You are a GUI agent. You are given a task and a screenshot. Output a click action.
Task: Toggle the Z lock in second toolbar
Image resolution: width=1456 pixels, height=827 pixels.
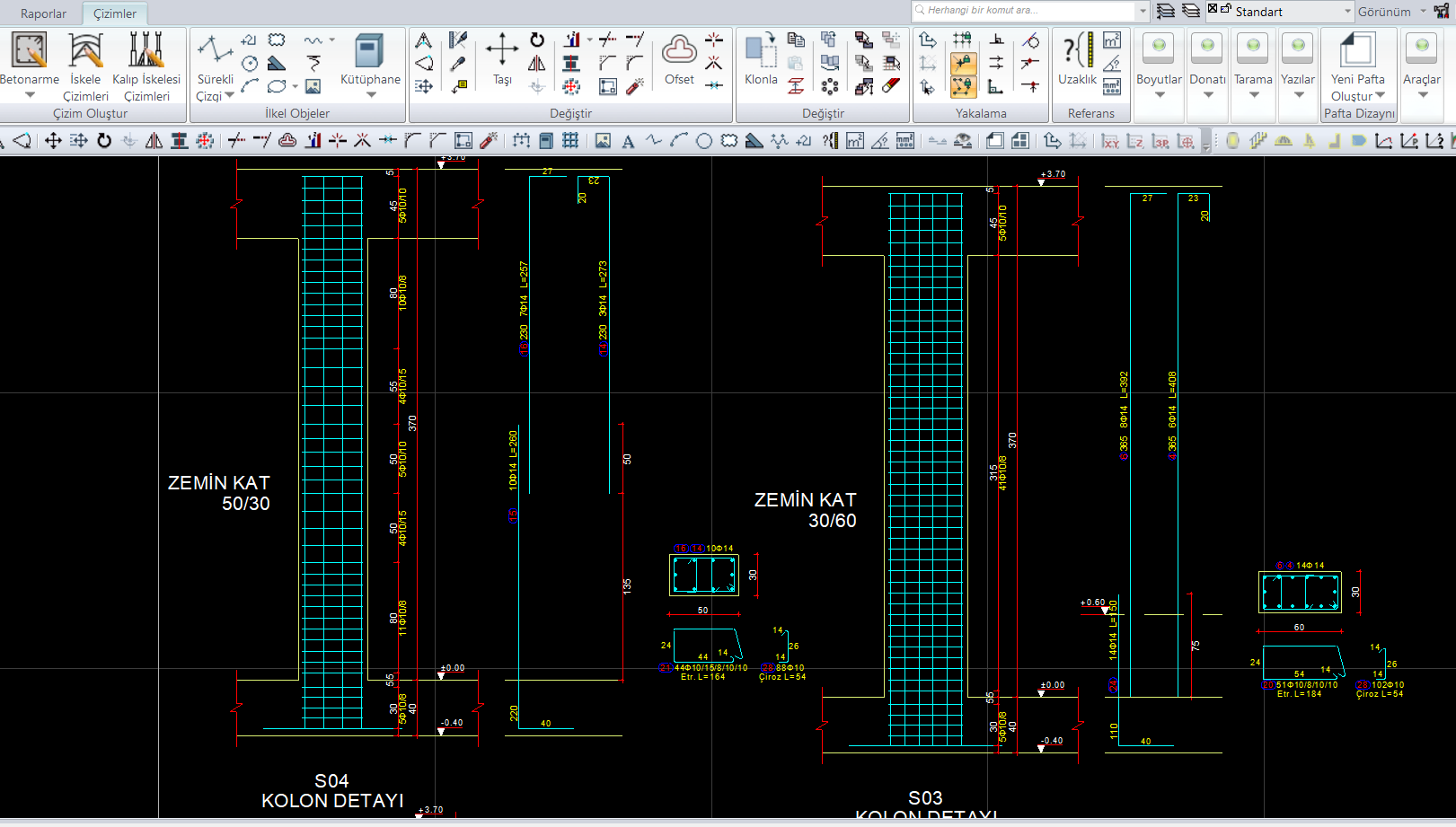pos(1135,141)
